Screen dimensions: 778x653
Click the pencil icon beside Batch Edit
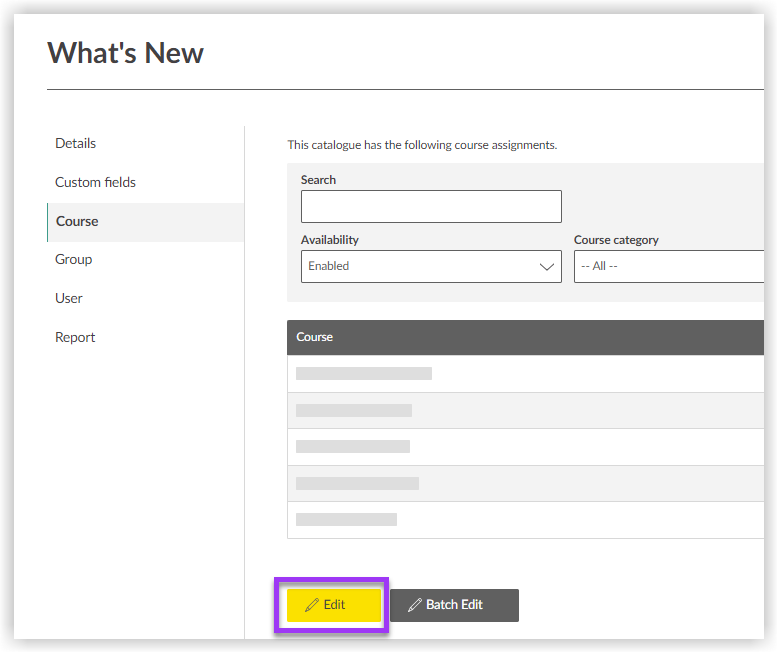point(414,605)
